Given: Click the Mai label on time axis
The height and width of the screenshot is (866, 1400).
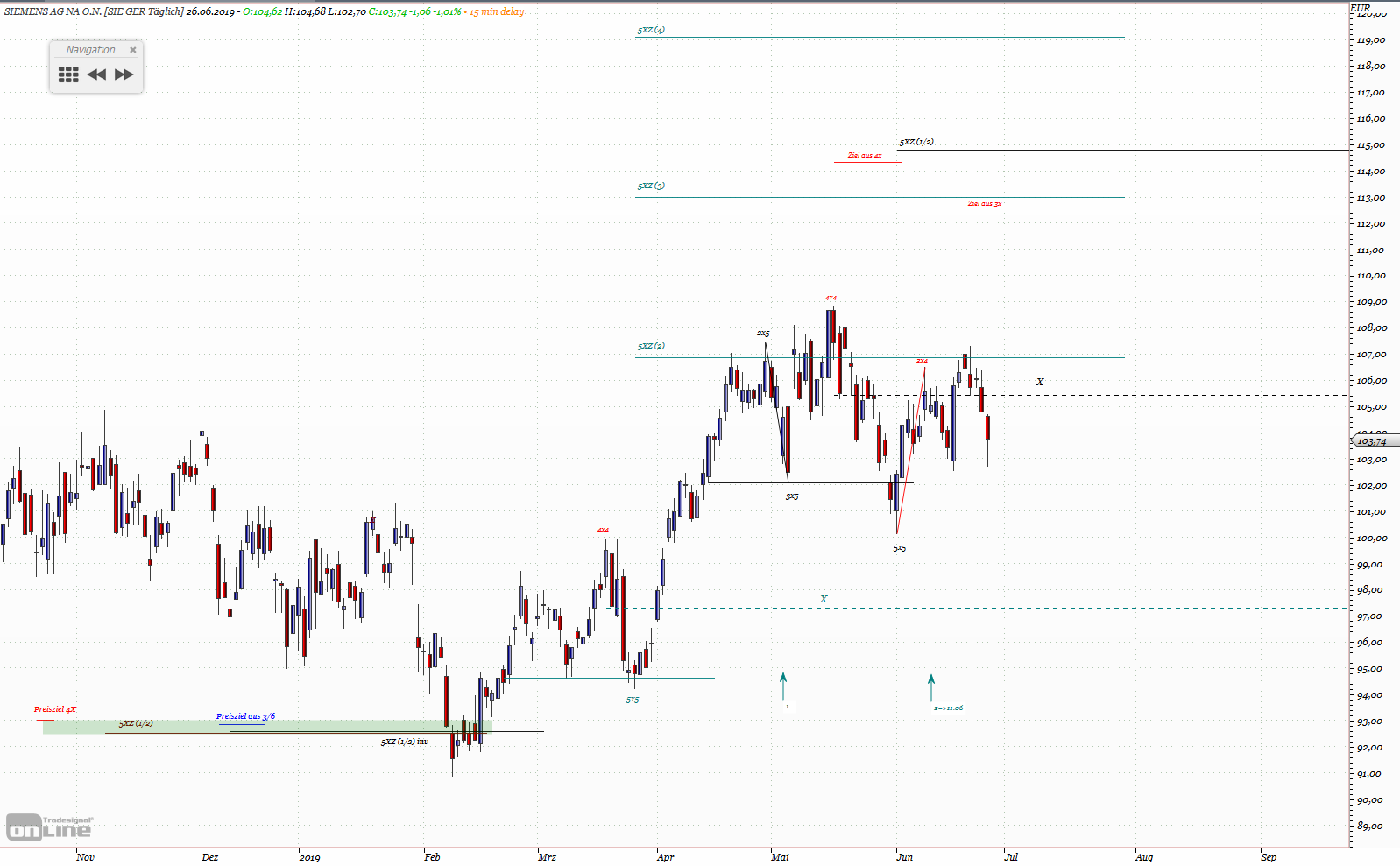Looking at the screenshot, I should 780,857.
